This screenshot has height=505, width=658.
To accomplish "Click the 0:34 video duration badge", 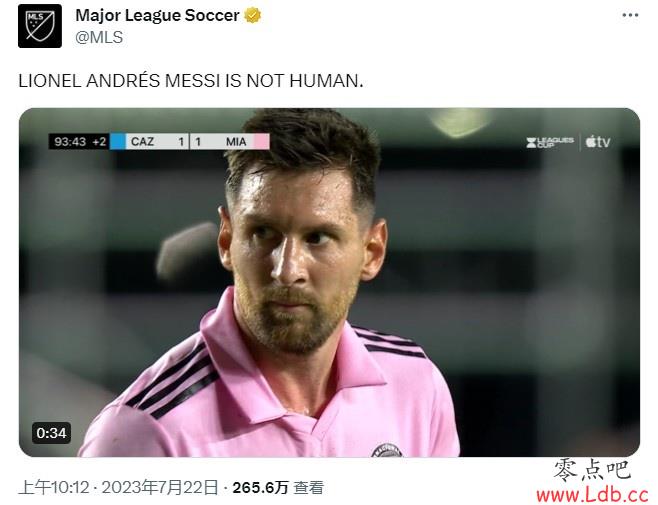I will 51,433.
